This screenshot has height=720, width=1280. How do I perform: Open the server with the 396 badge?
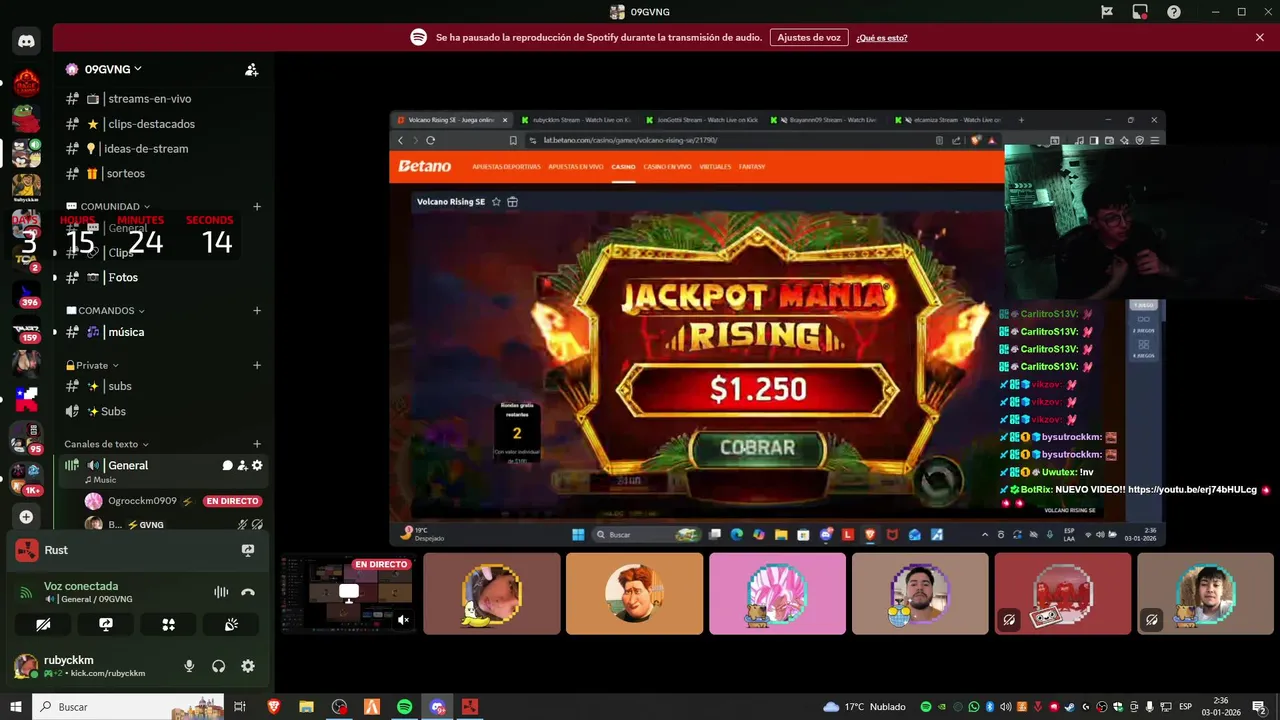(26, 295)
